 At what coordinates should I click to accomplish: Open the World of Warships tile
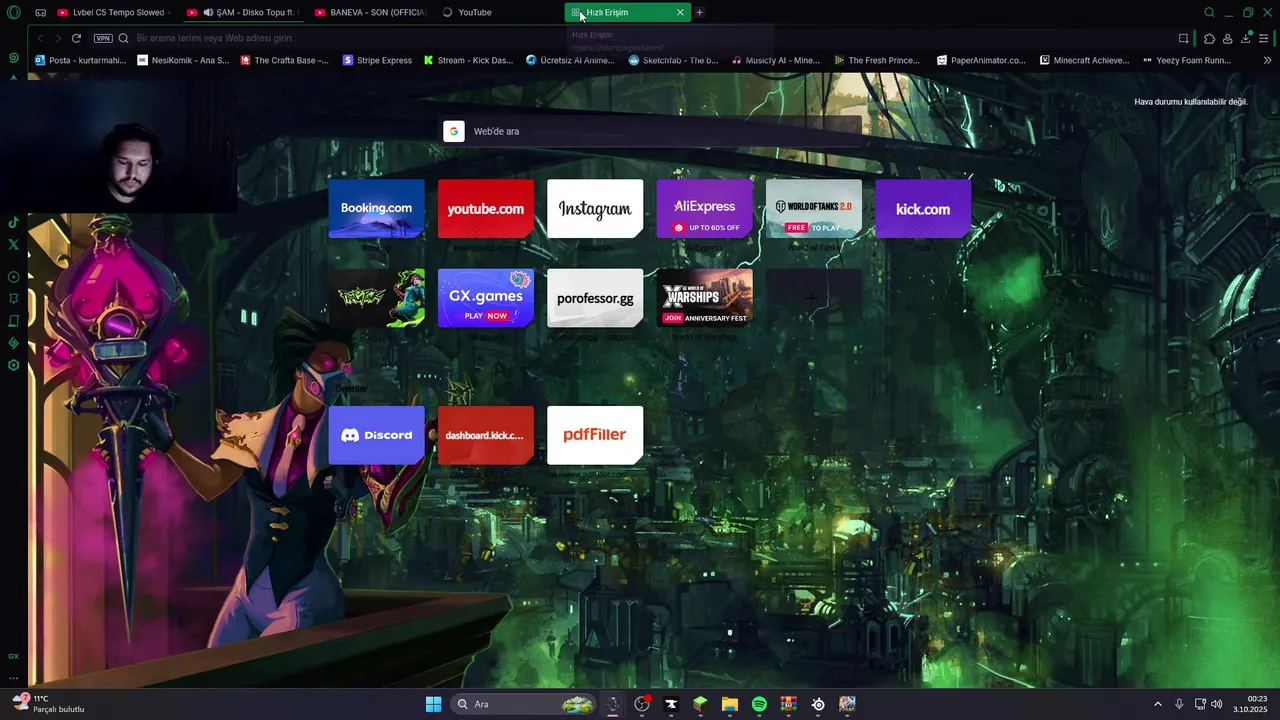coord(704,297)
